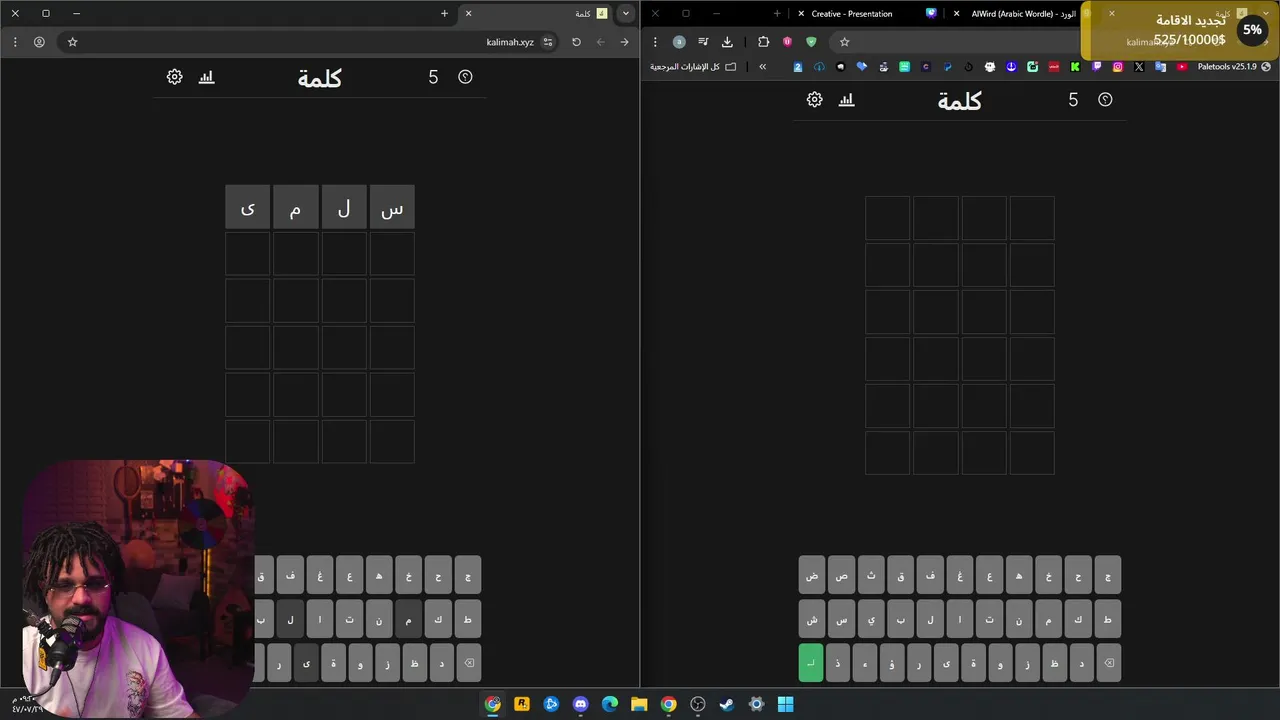Click ش key on right keyboard
This screenshot has width=1280, height=720.
pos(812,619)
